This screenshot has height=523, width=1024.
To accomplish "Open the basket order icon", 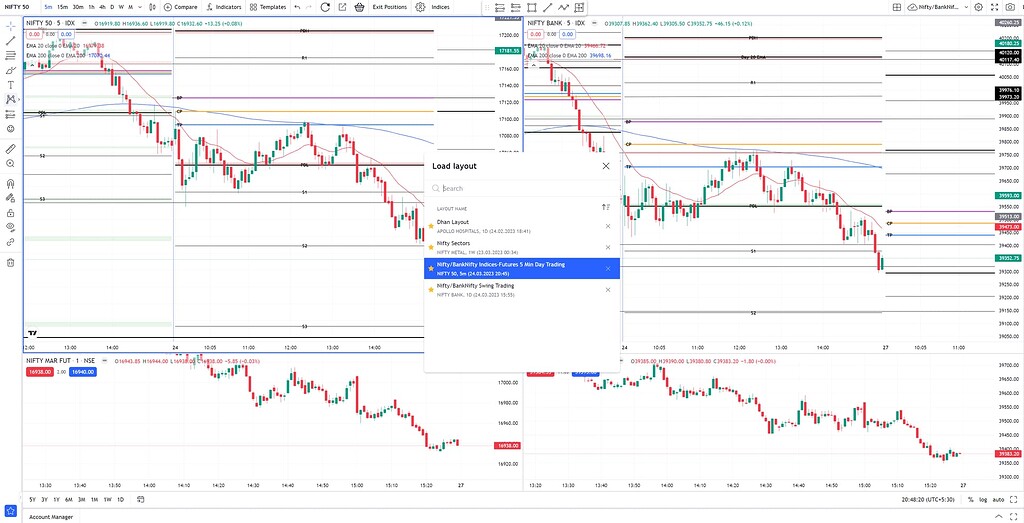I will tap(359, 7).
